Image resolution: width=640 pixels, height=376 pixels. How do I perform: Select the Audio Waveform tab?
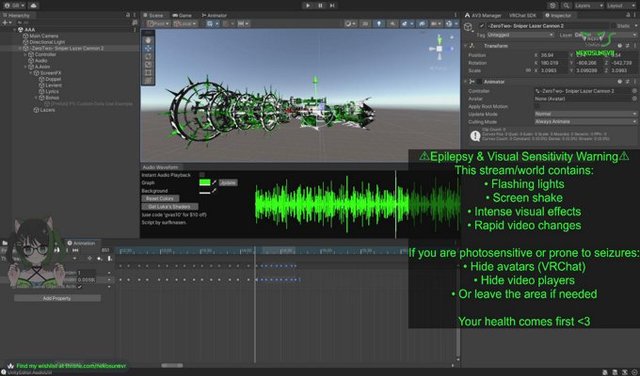point(160,167)
